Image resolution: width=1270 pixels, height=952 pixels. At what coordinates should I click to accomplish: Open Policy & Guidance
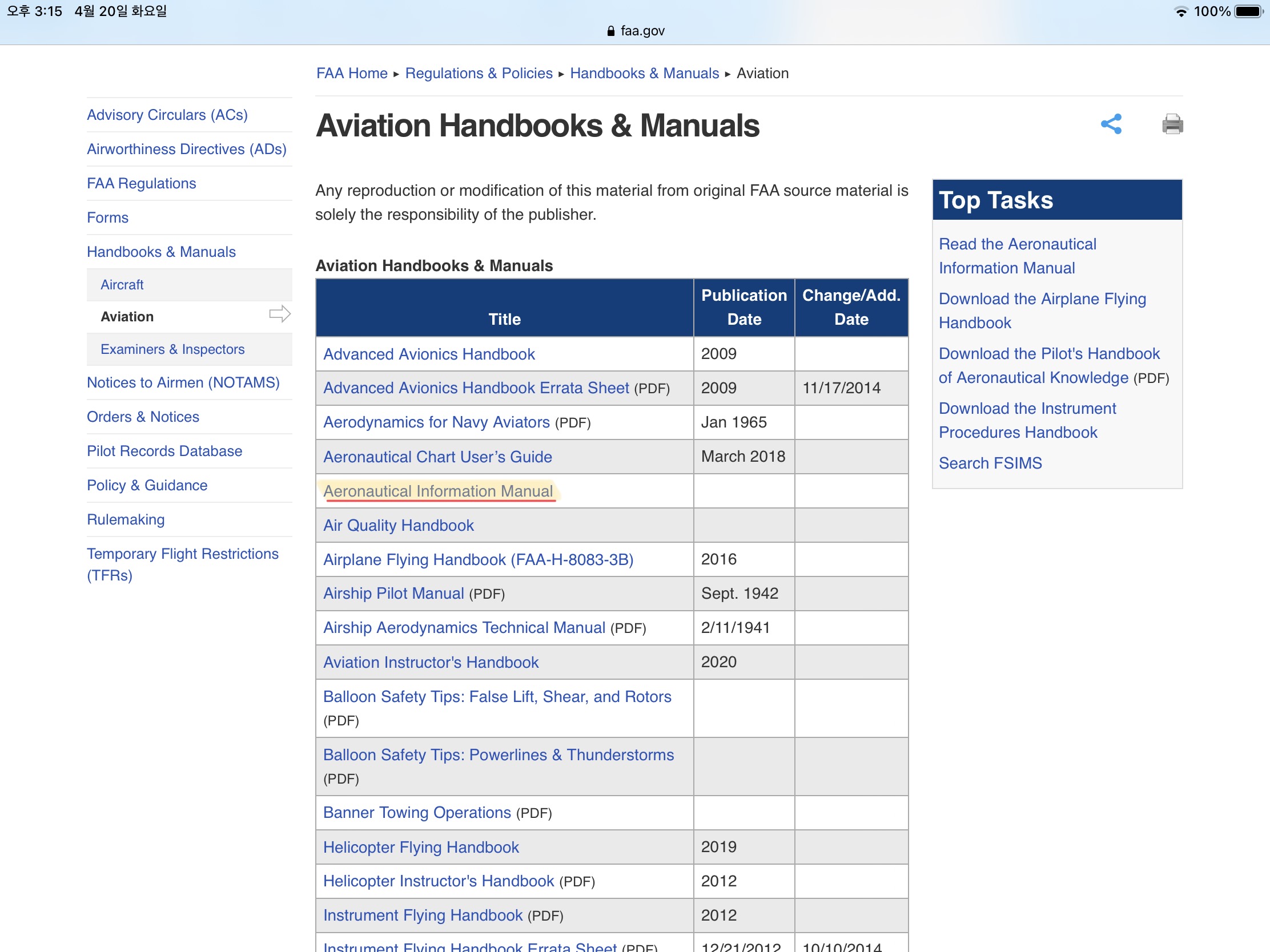(x=147, y=486)
